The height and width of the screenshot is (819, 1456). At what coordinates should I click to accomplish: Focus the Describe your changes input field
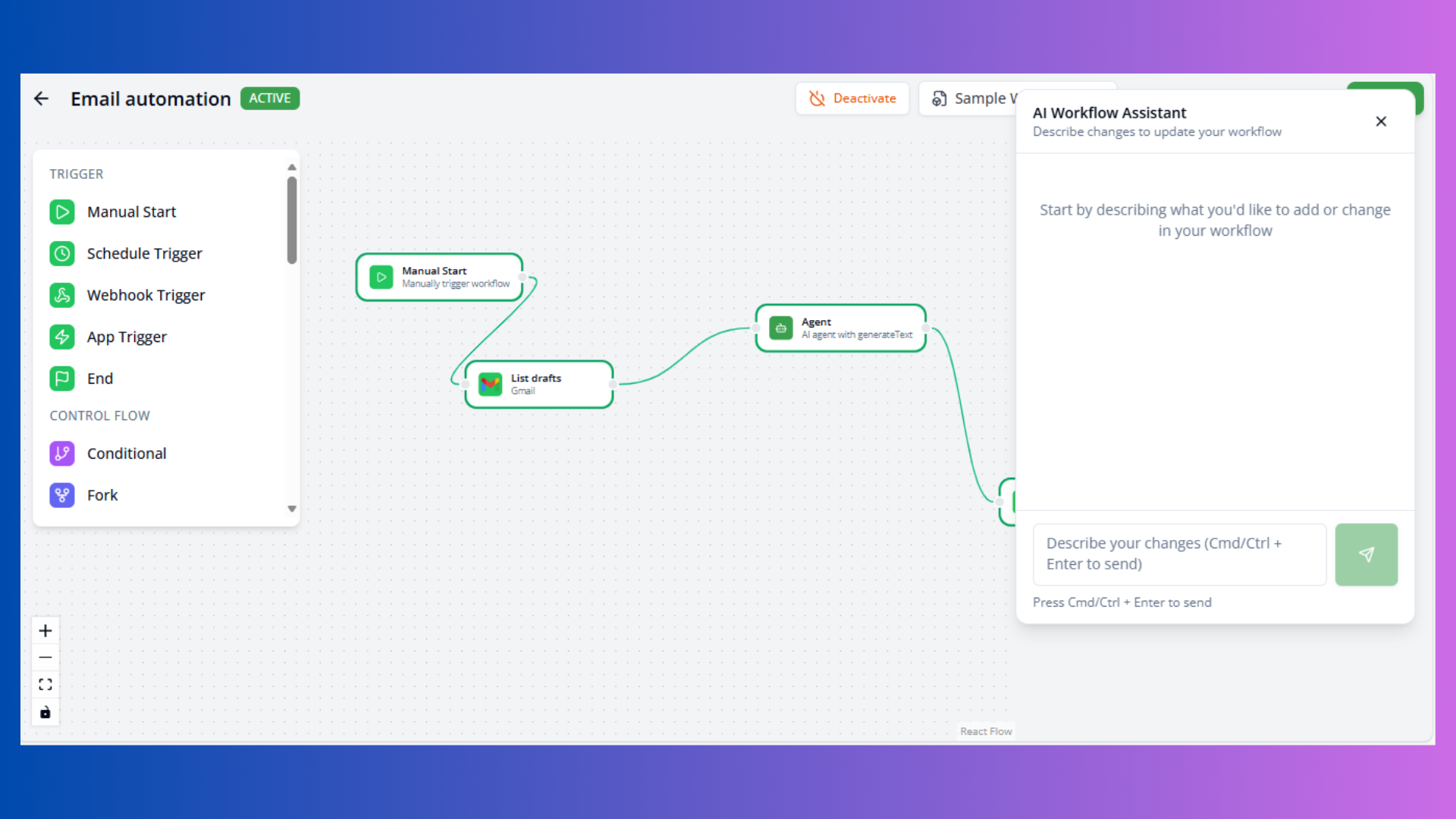pyautogui.click(x=1178, y=554)
